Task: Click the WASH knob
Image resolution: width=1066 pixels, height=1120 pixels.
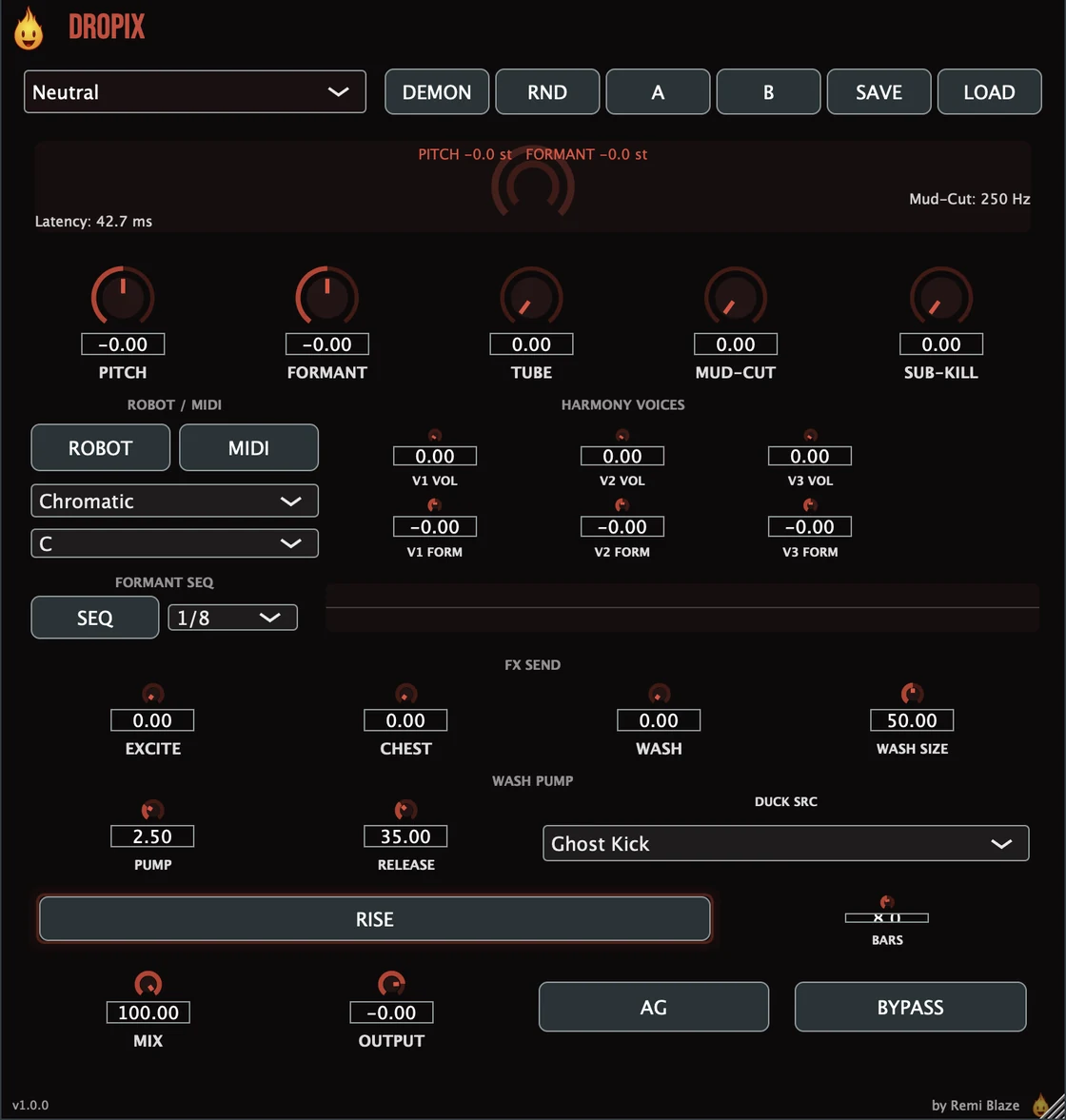Action: pos(659,694)
